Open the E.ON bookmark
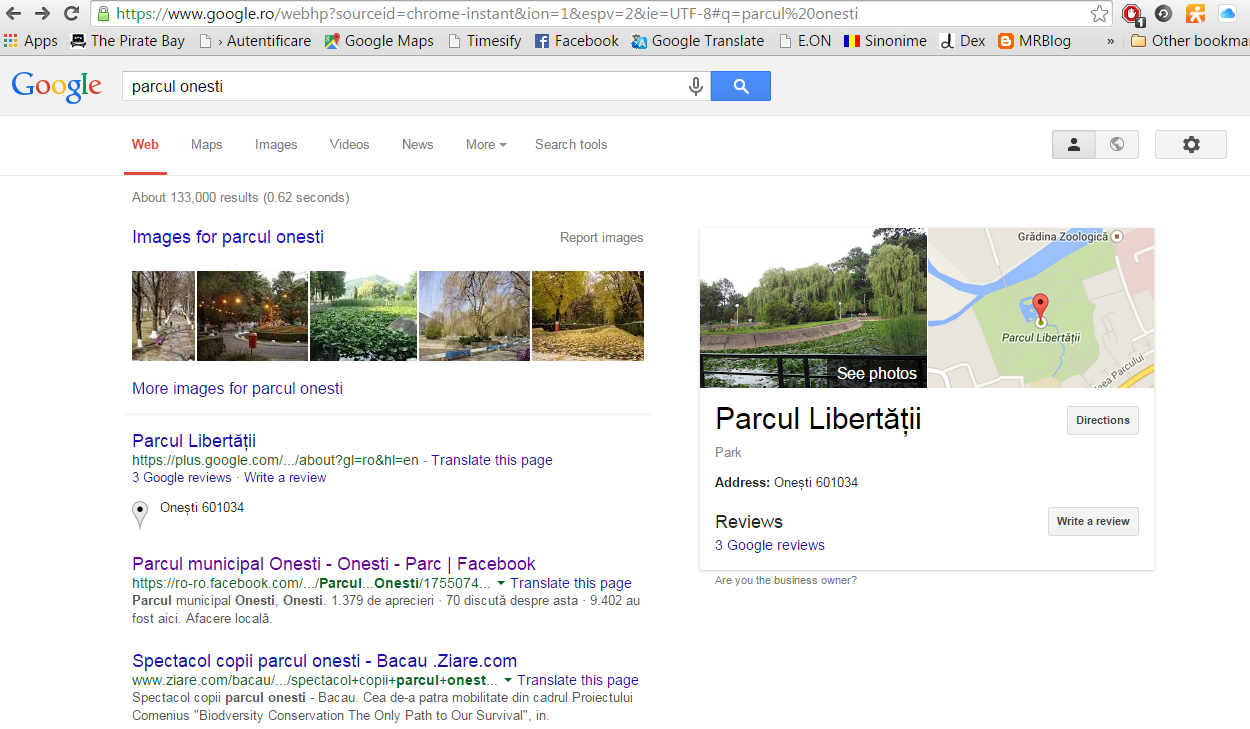Viewport: 1250px width, 729px height. [x=804, y=41]
